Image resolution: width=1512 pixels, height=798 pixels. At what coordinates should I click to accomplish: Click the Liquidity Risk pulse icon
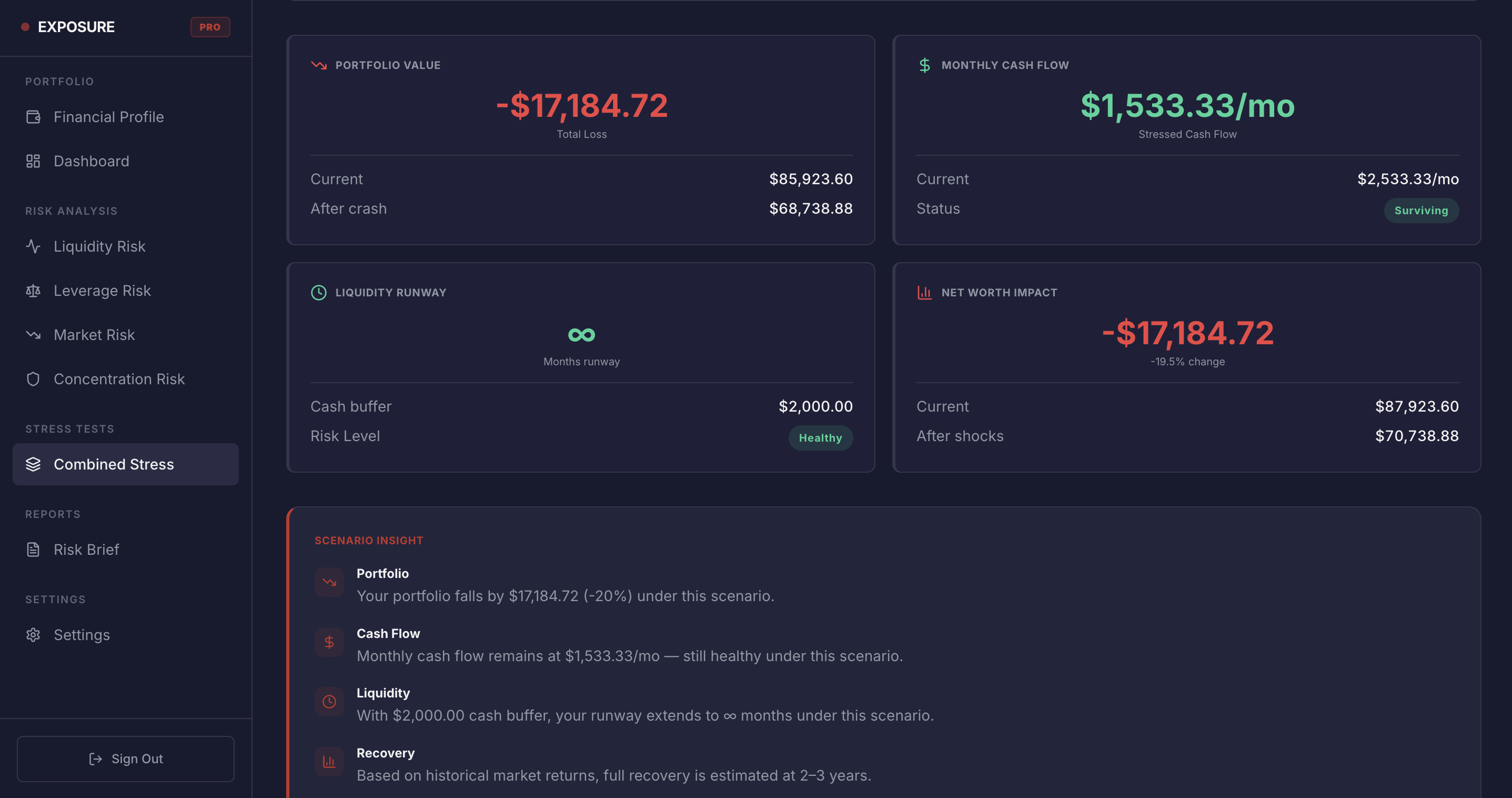[33, 246]
